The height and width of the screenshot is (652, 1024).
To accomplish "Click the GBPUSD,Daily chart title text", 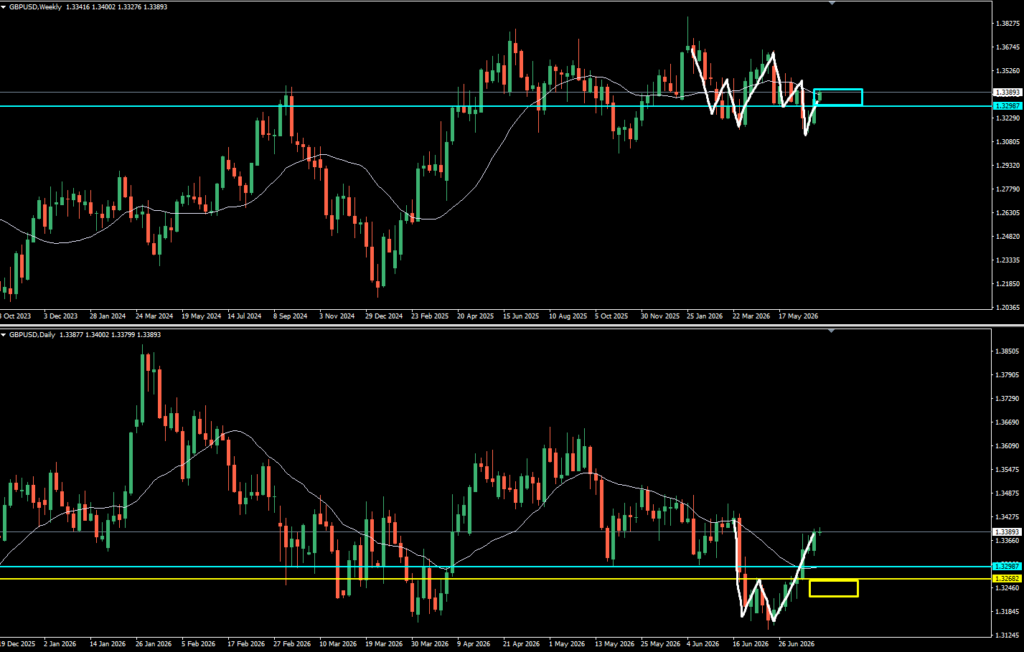I will [x=32, y=334].
